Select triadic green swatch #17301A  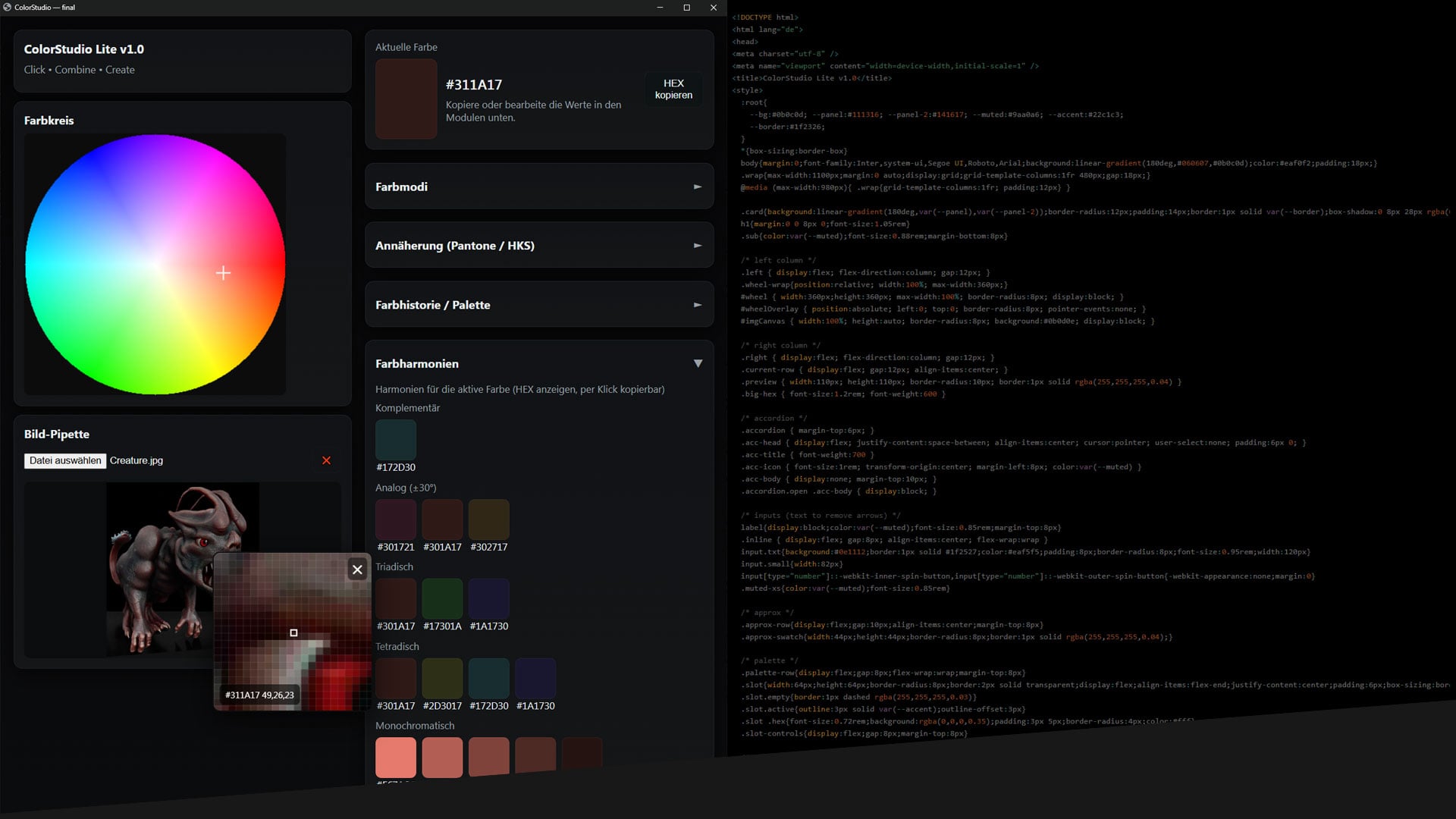442,599
